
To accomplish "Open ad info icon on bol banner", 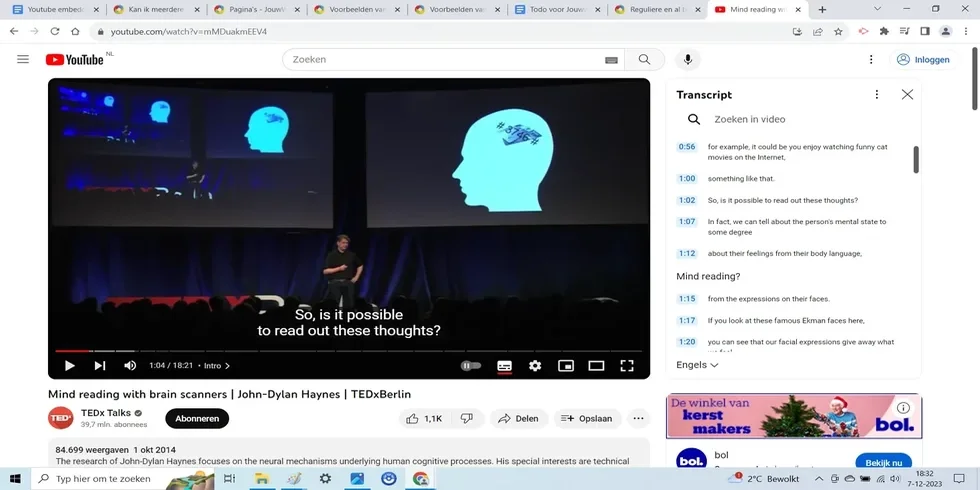I will coord(903,408).
